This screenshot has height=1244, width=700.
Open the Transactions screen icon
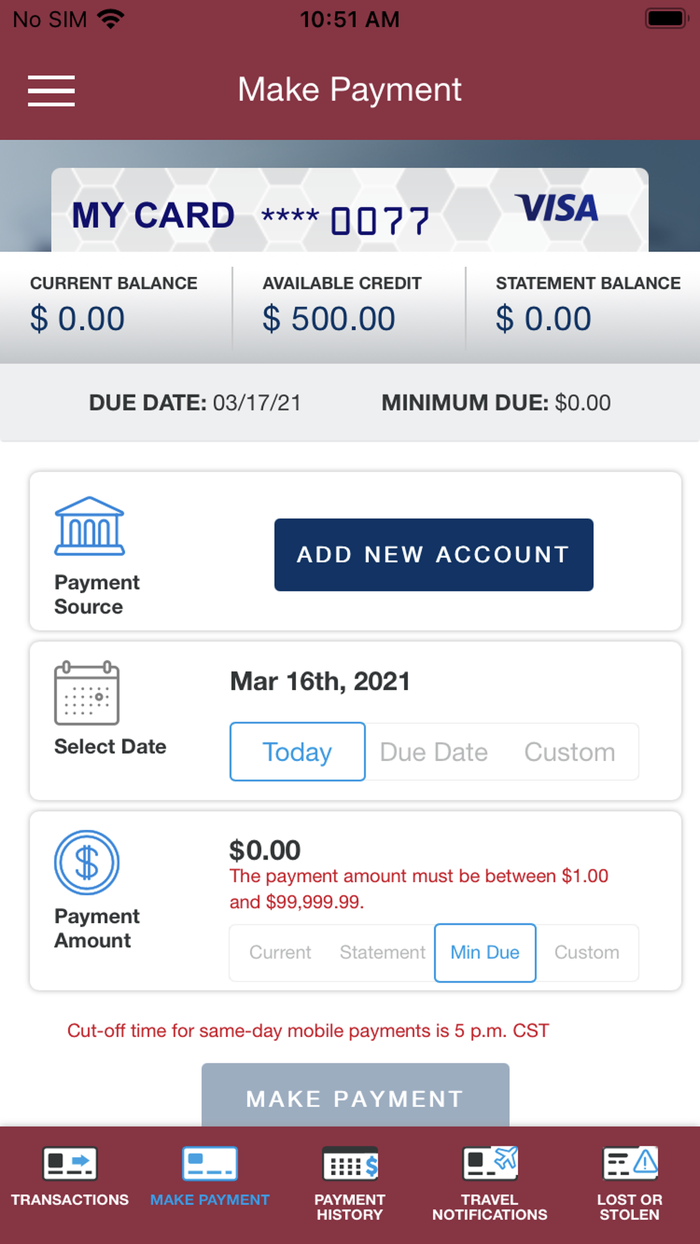[x=69, y=1163]
